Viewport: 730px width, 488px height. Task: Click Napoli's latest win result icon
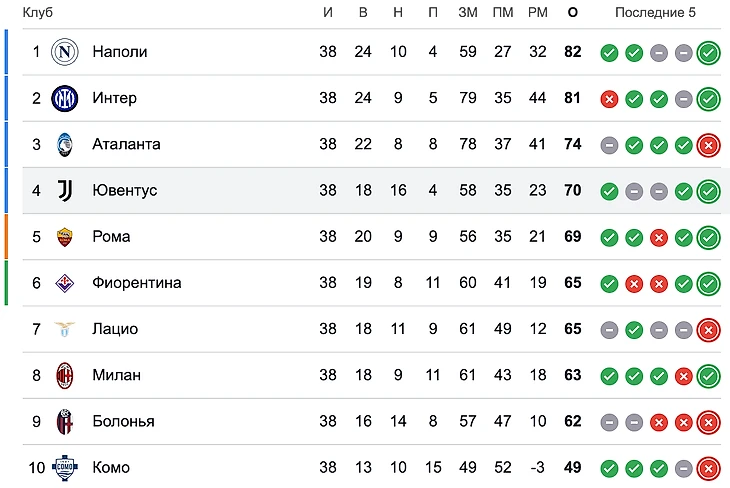[709, 52]
